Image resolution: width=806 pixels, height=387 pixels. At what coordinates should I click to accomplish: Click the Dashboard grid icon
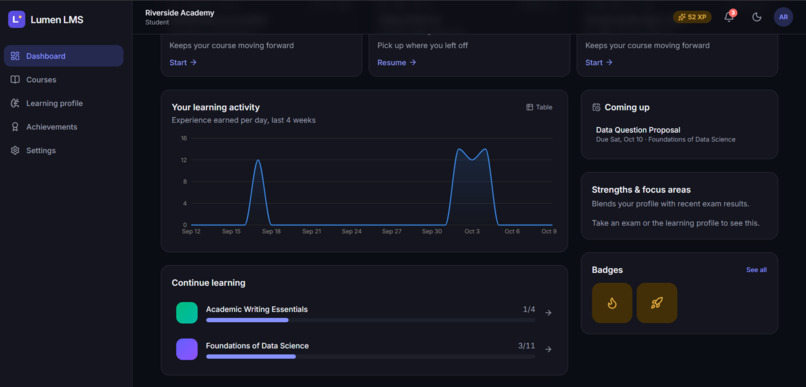[15, 56]
